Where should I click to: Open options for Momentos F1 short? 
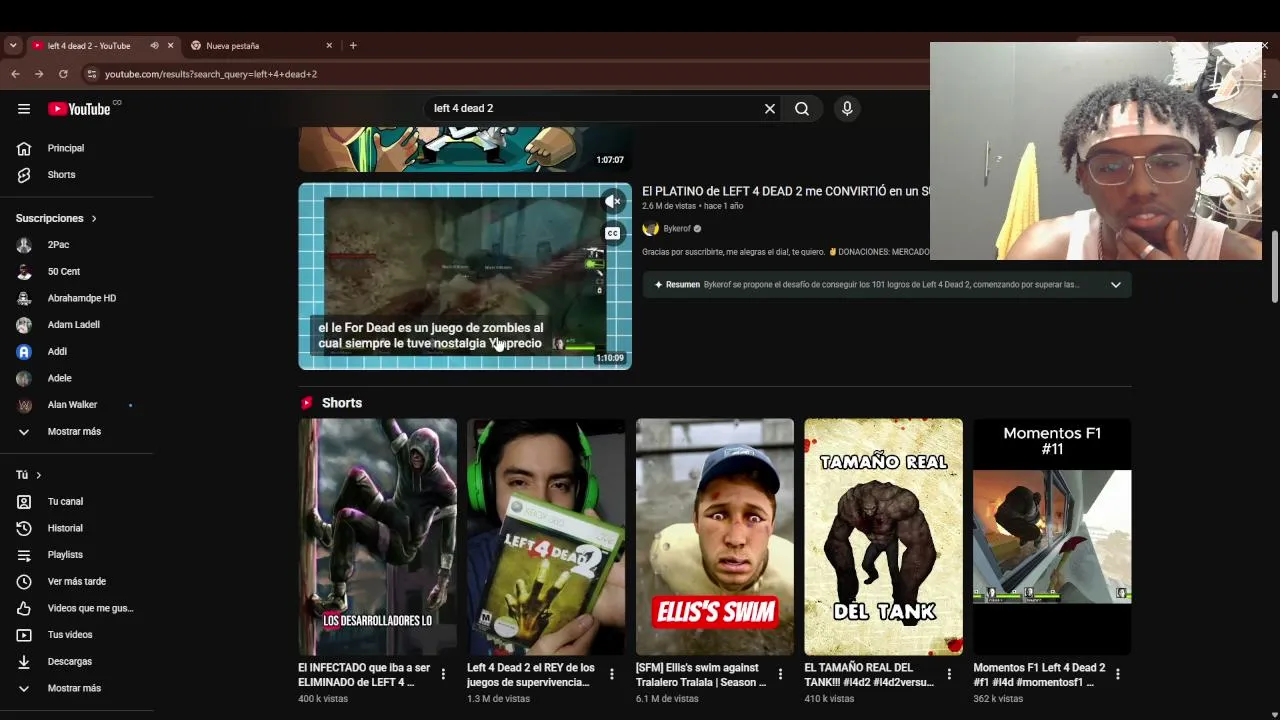[1118, 675]
